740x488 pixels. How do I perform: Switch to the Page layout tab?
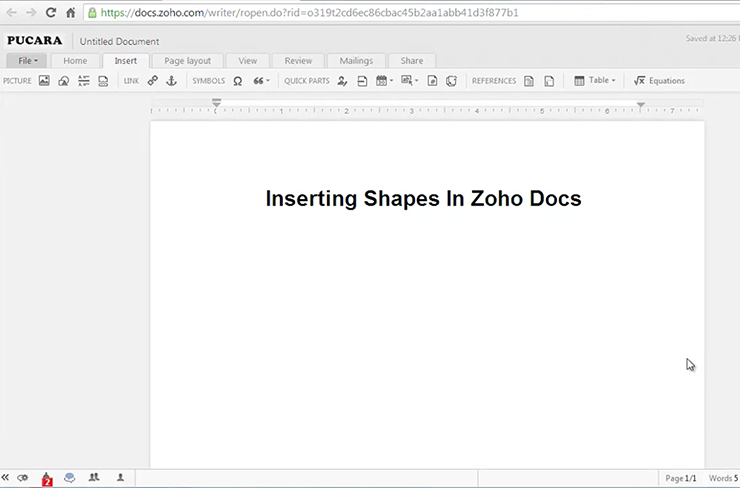pos(187,61)
